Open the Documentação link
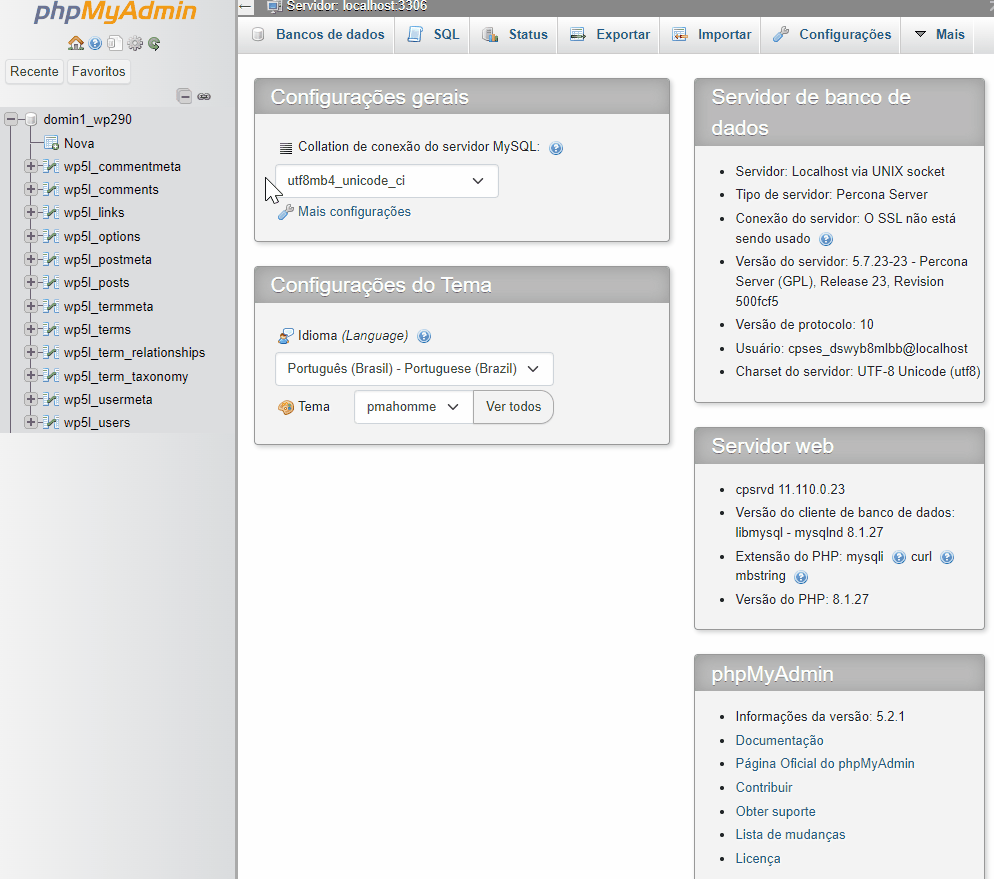 [x=779, y=740]
